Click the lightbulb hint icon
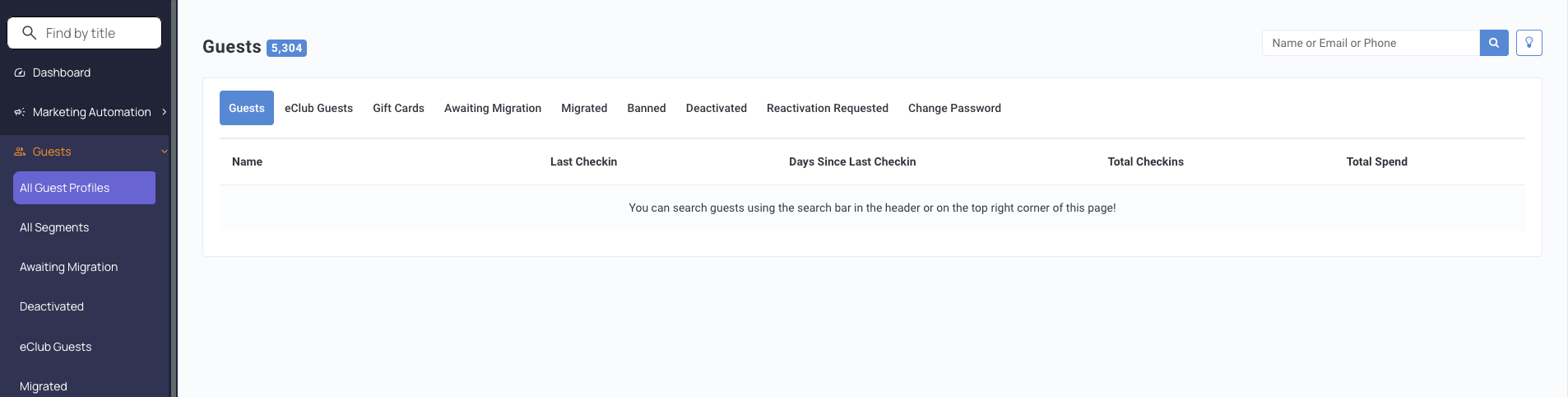1568x397 pixels. [x=1529, y=43]
